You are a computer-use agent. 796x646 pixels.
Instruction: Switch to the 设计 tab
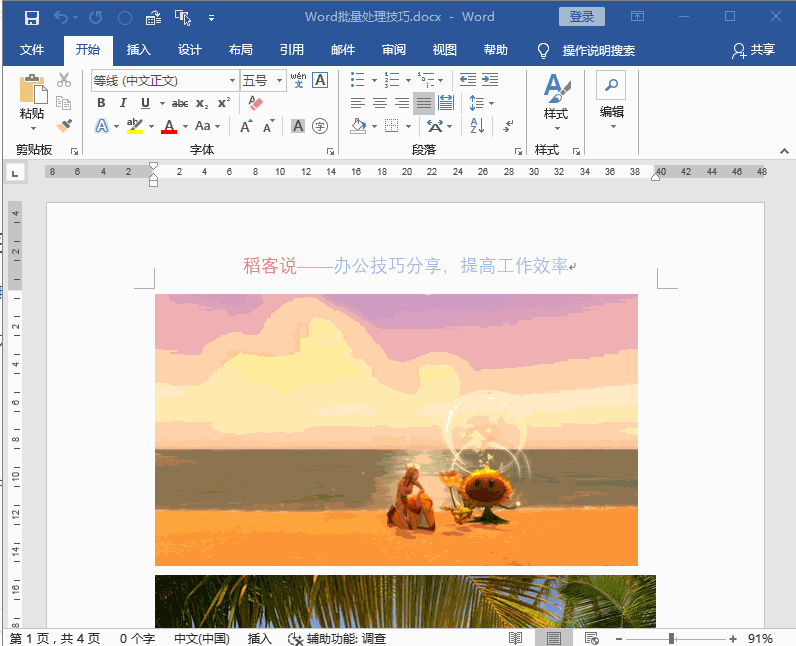click(190, 50)
